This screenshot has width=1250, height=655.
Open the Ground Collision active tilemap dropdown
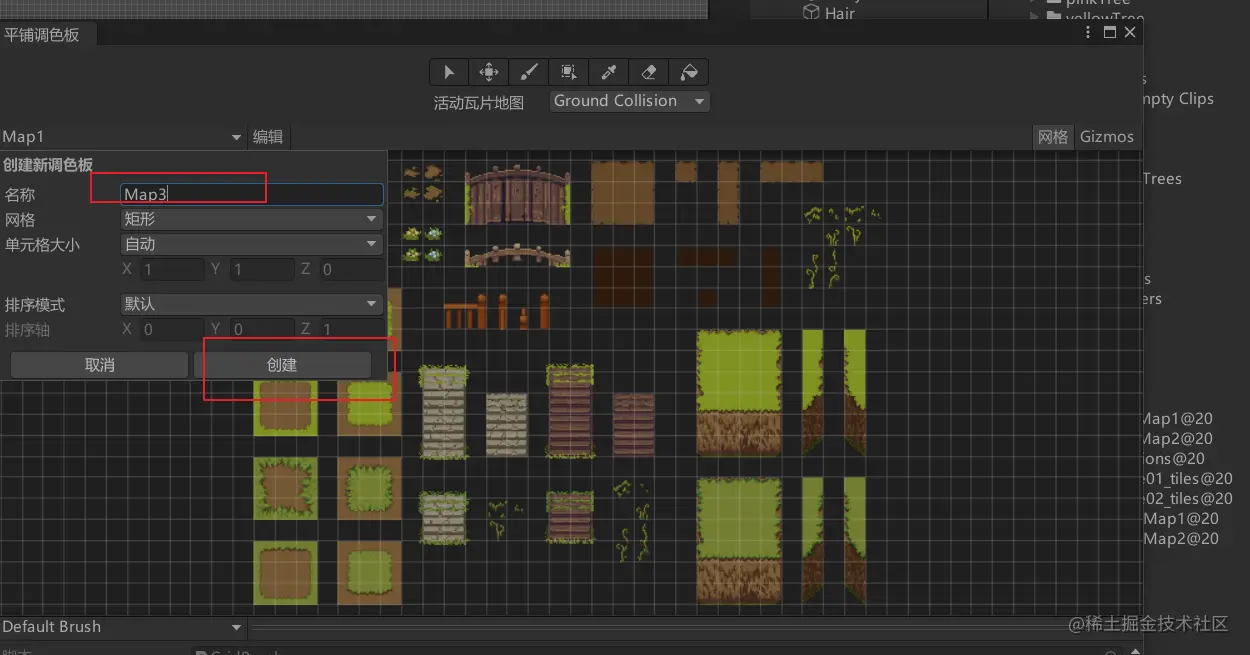(630, 101)
